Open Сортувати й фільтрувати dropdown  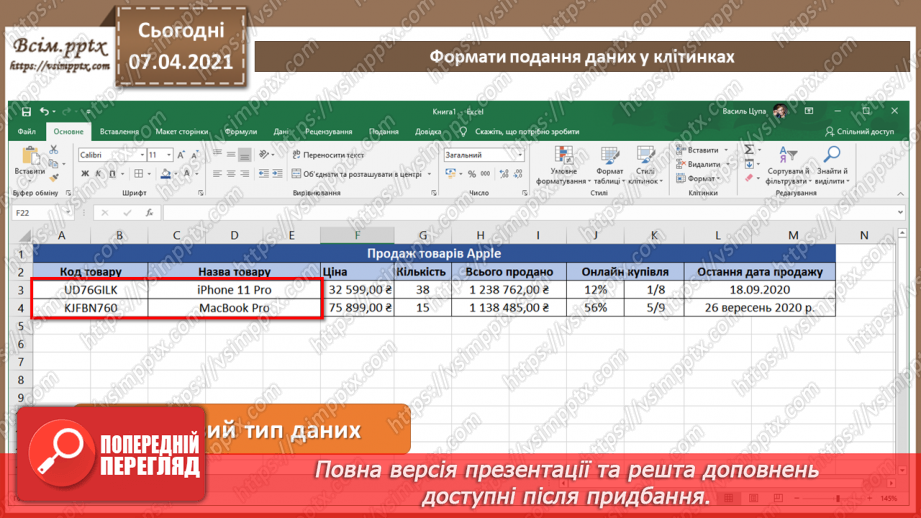(788, 166)
